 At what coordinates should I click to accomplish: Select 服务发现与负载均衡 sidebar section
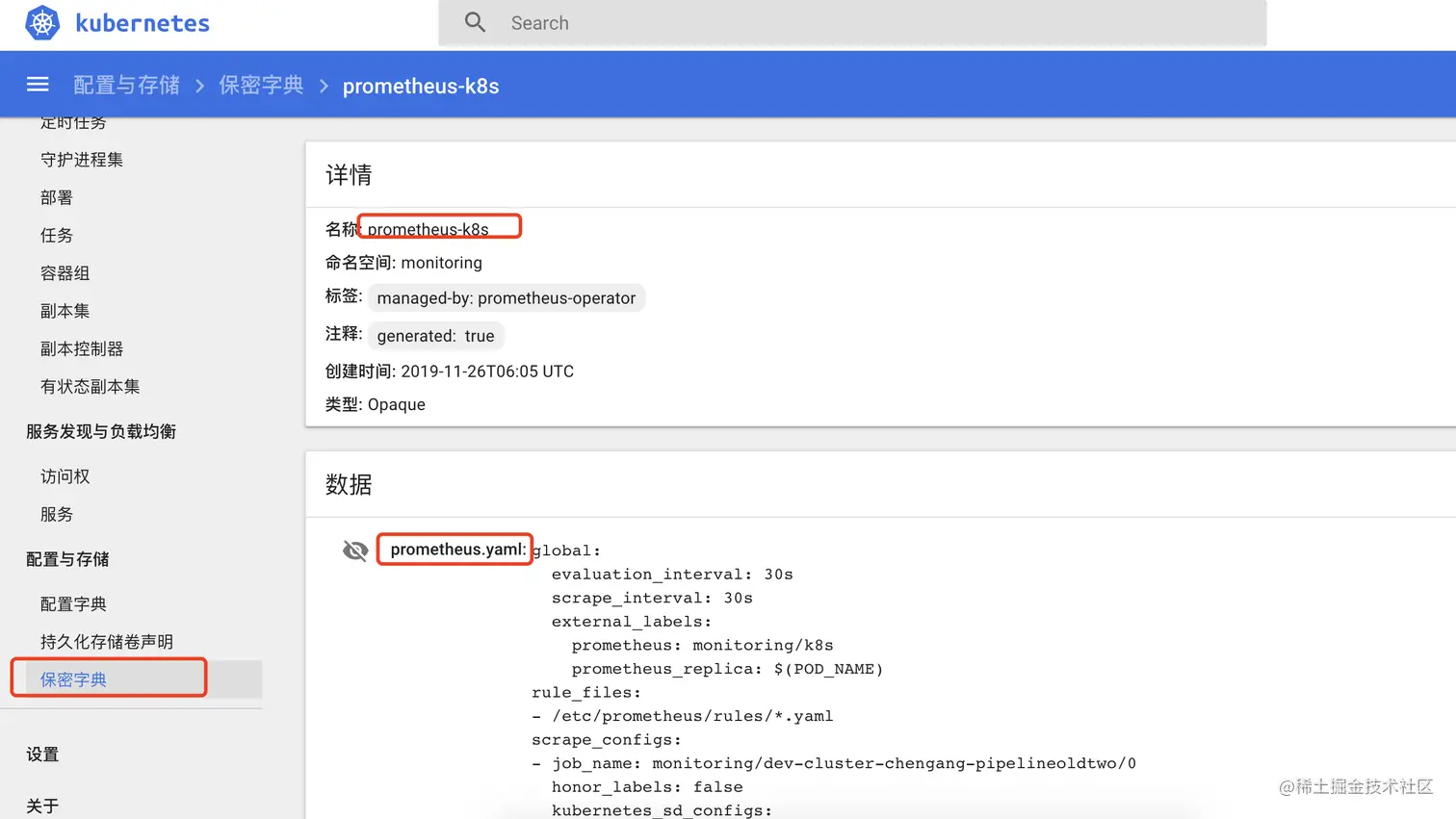pos(101,431)
